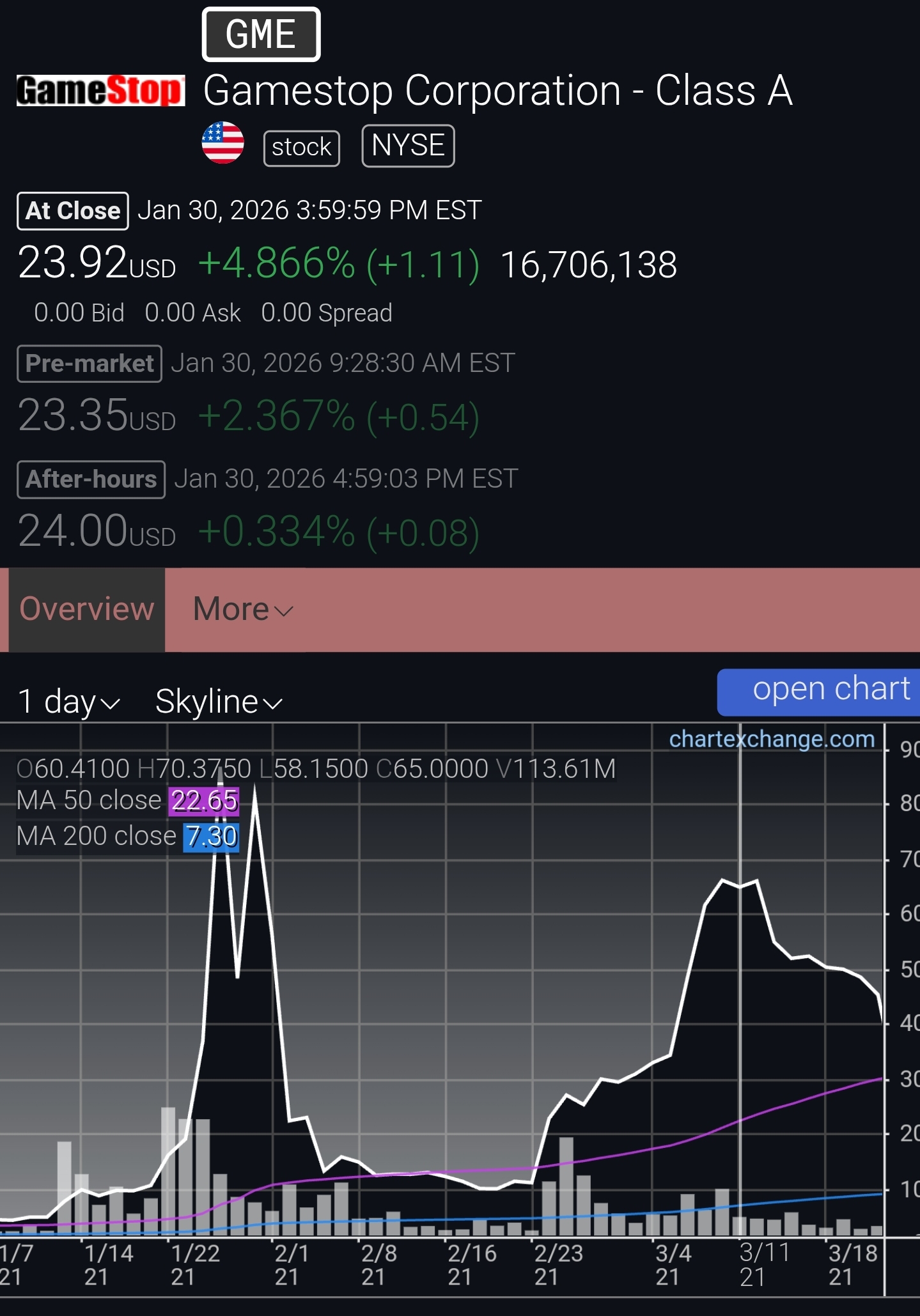Expand the Skyline chart type dropdown
This screenshot has width=920, height=1316.
point(219,702)
